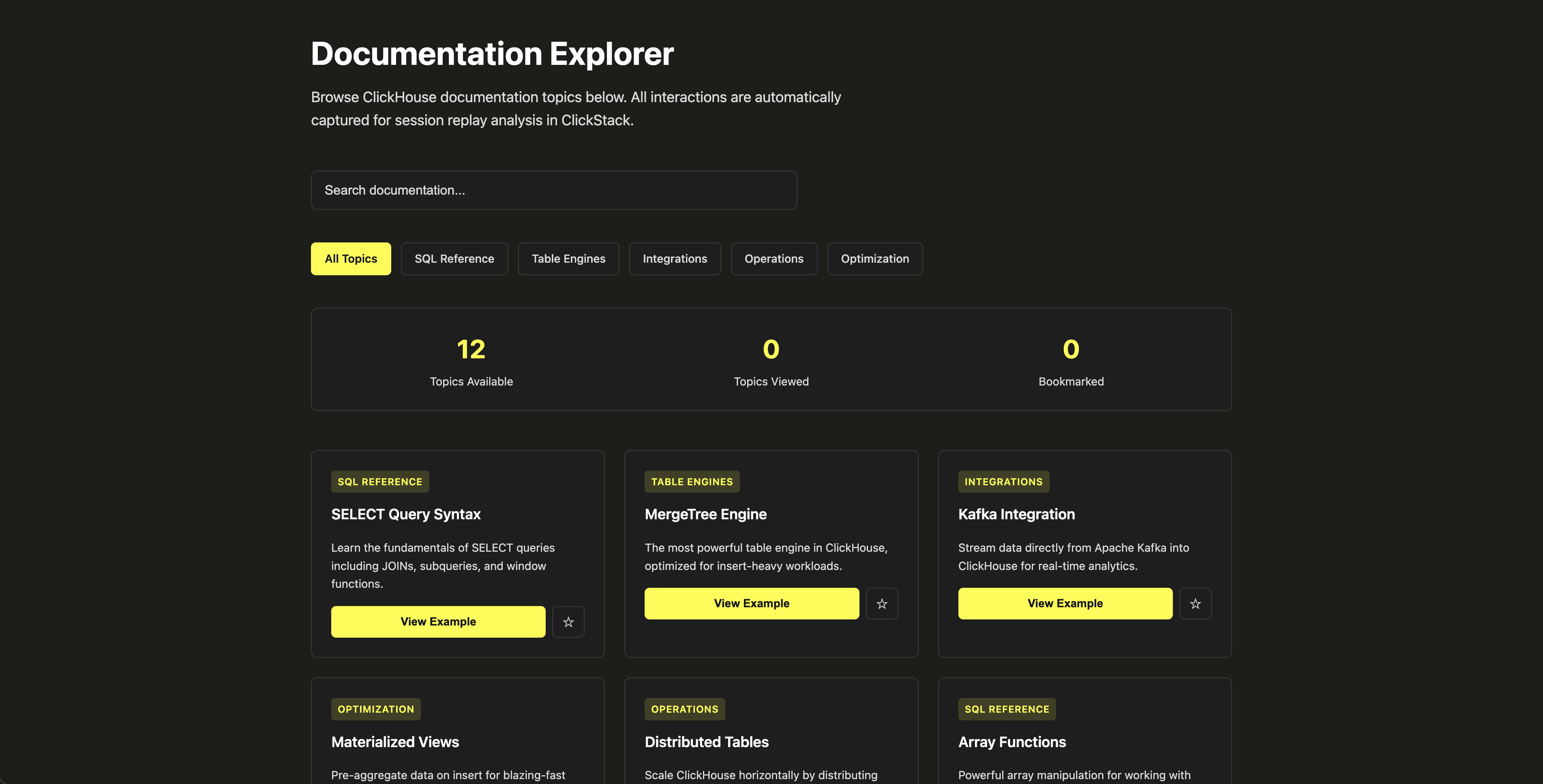The image size is (1543, 784).
Task: Select the Optimization filter
Action: [874, 259]
